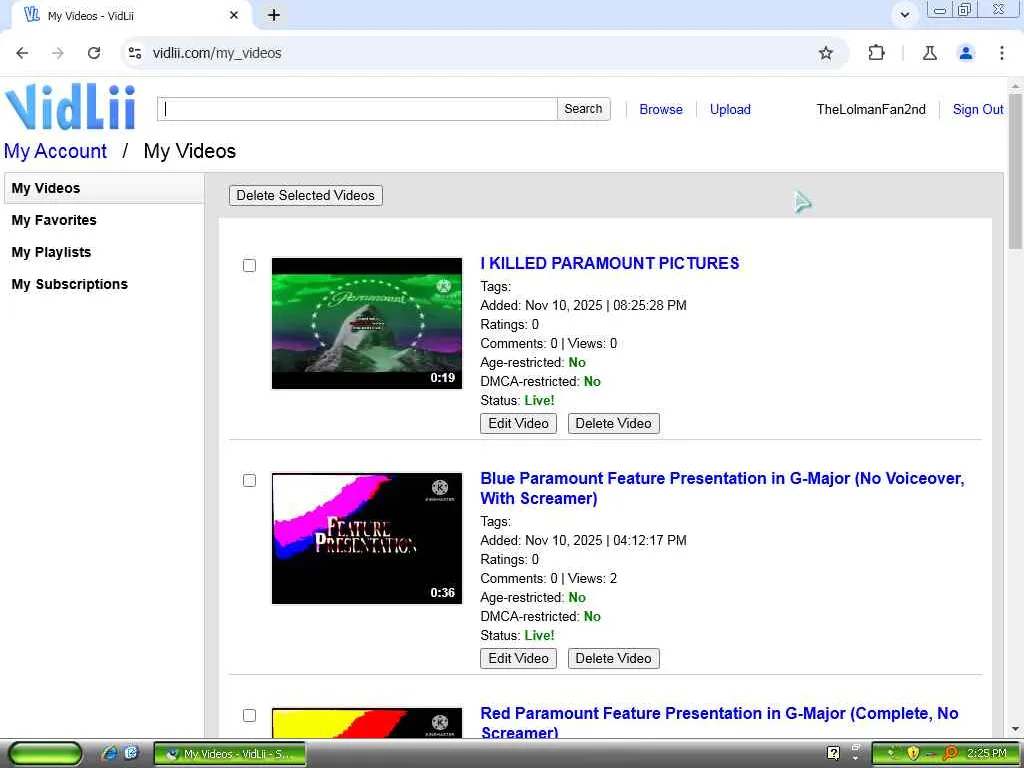Screen dimensions: 1024x768
Task: Open Red Paramount Feature Presentation title link
Action: click(x=719, y=723)
